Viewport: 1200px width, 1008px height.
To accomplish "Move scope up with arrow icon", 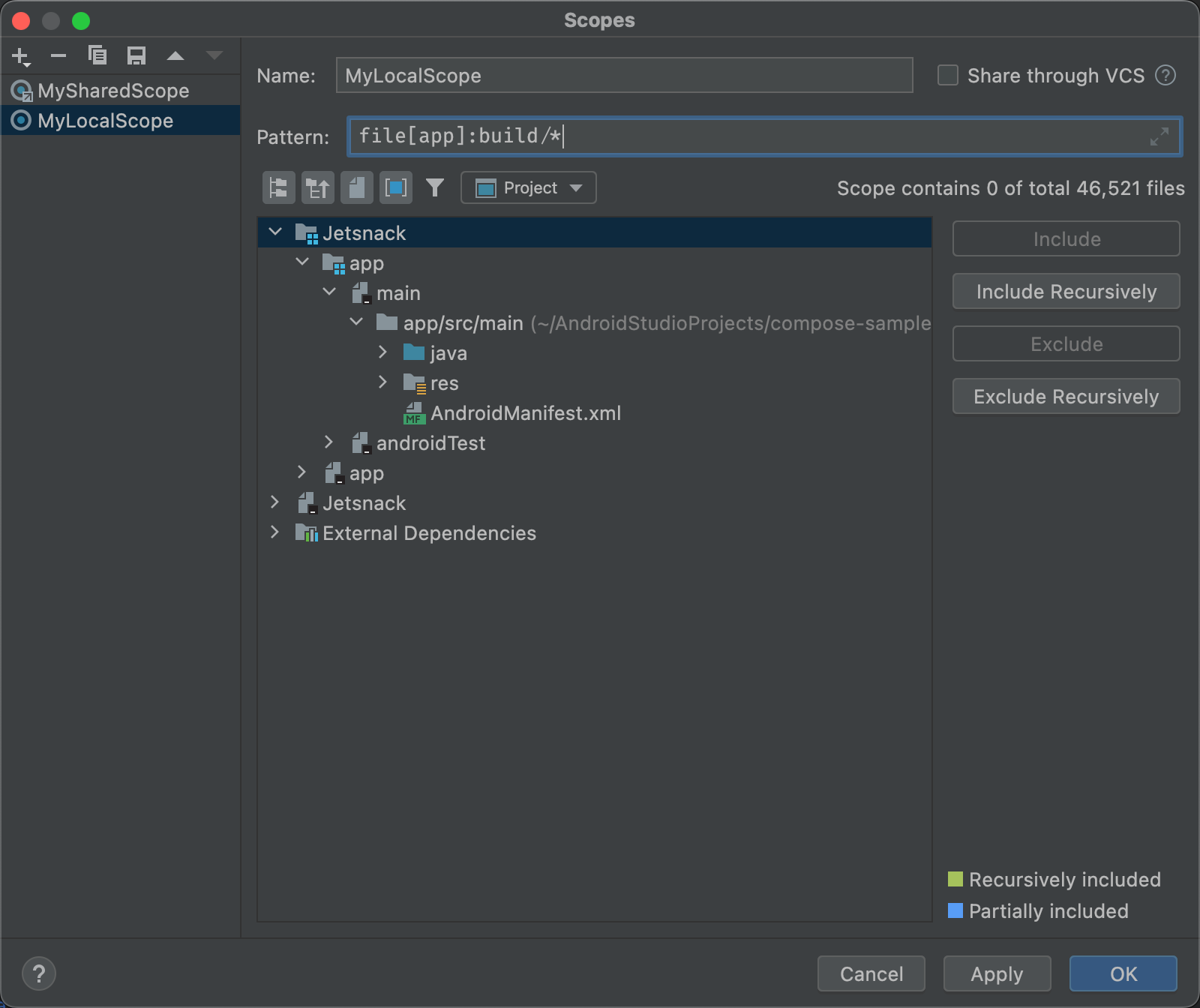I will (x=175, y=56).
